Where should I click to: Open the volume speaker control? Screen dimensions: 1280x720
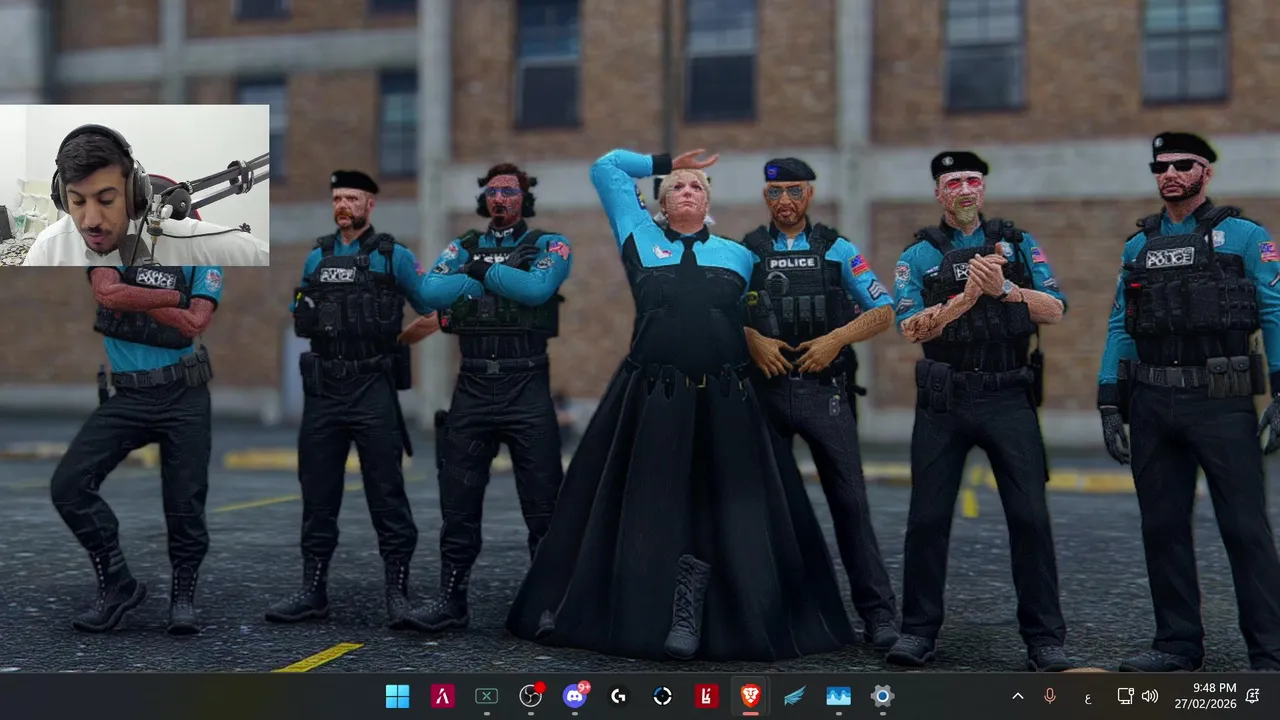coord(1150,696)
